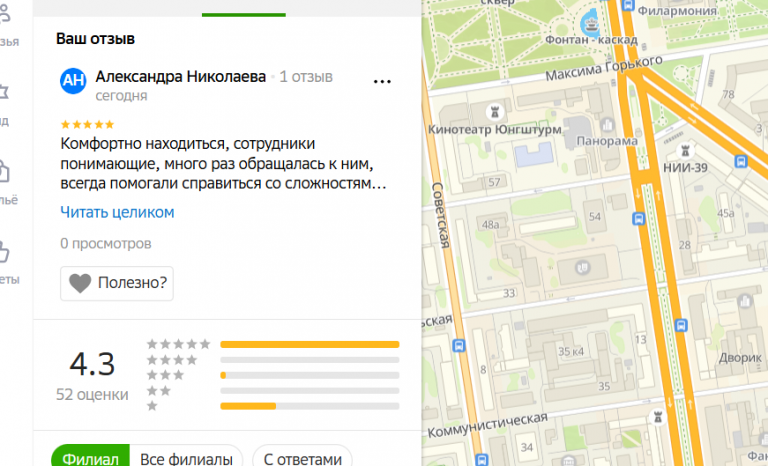Screen dimensions: 768x466
Task: Click the bus stop icon next to house 54
Action: pos(638,219)
